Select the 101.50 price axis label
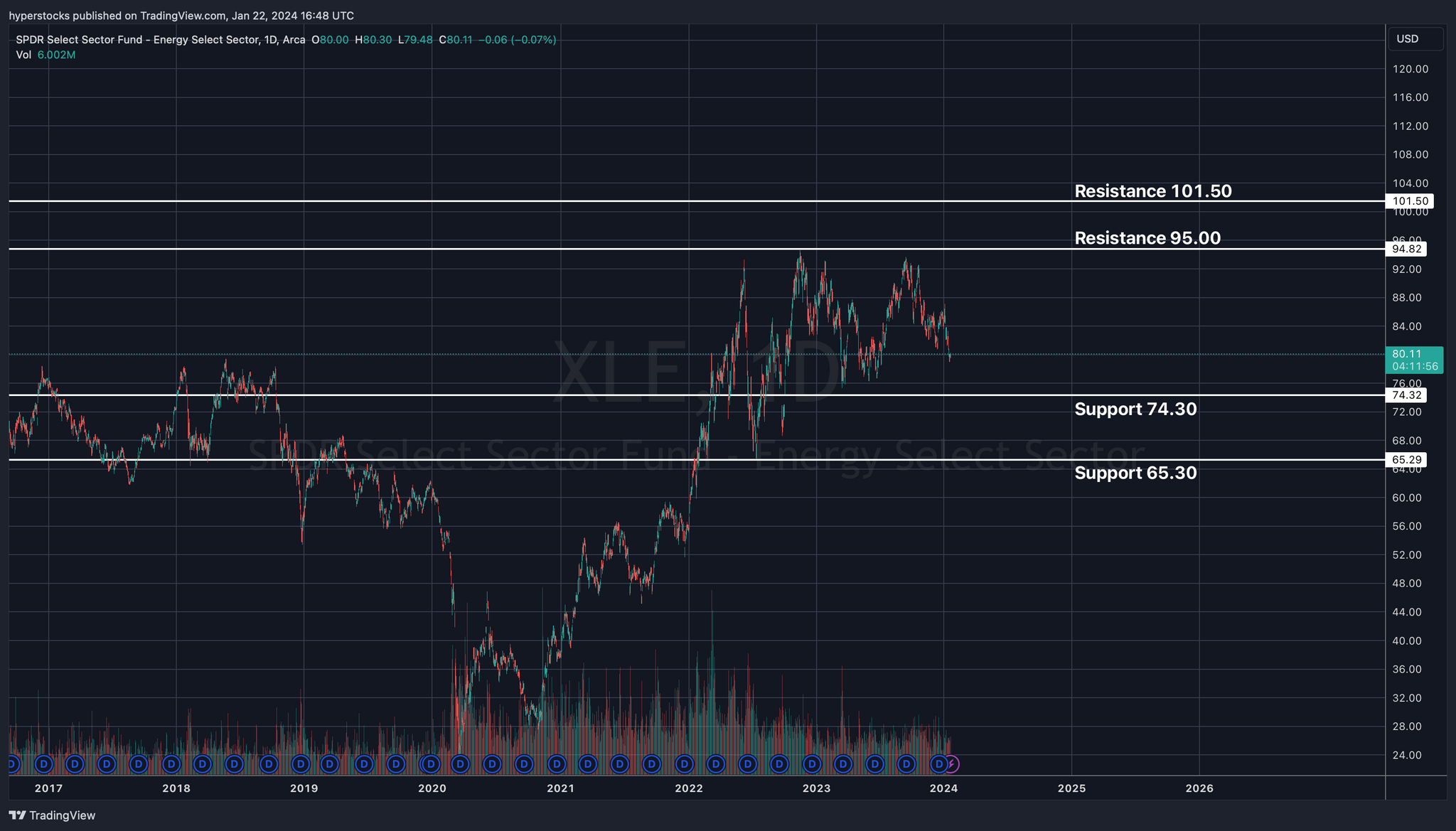This screenshot has width=1456, height=831. (1409, 201)
